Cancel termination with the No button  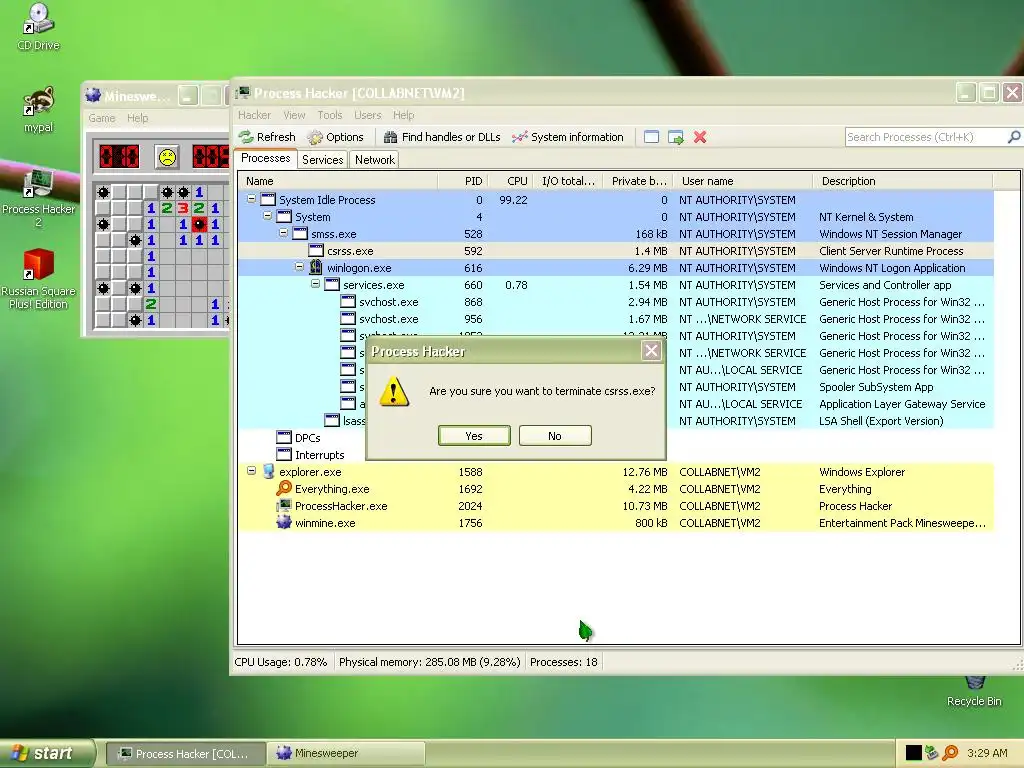(555, 436)
